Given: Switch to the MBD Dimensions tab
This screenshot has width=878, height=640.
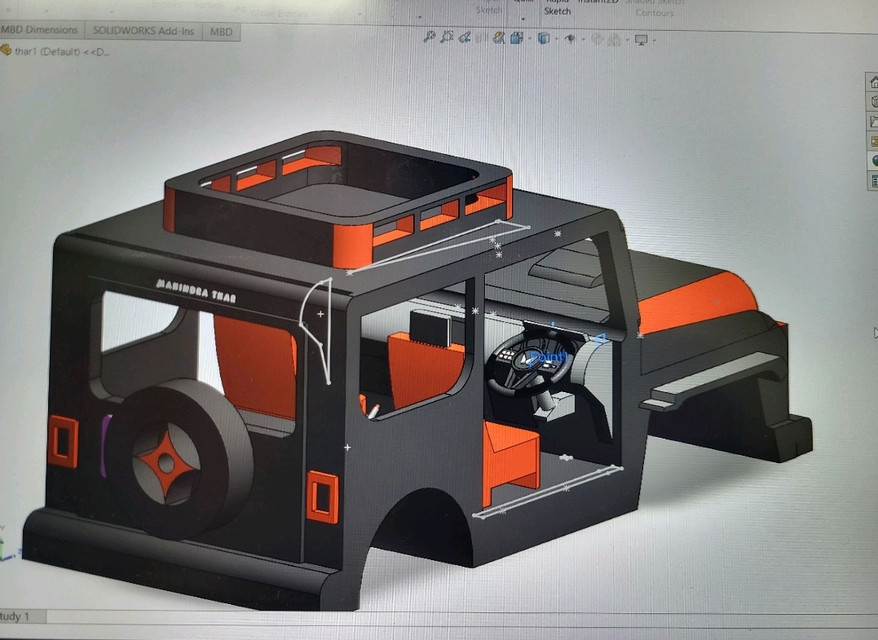Looking at the screenshot, I should coord(40,30).
